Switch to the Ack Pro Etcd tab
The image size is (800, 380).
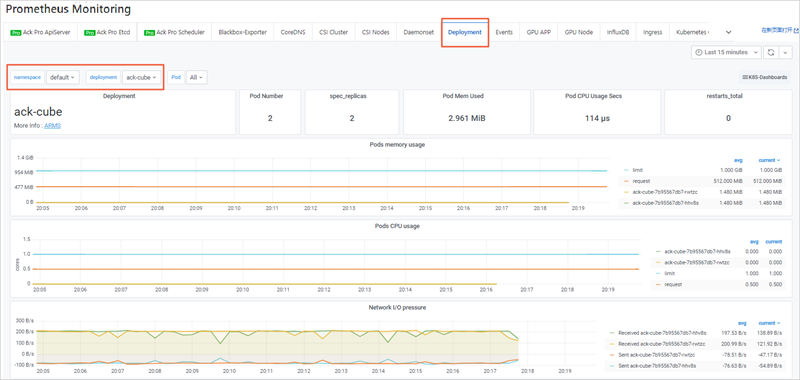click(107, 32)
